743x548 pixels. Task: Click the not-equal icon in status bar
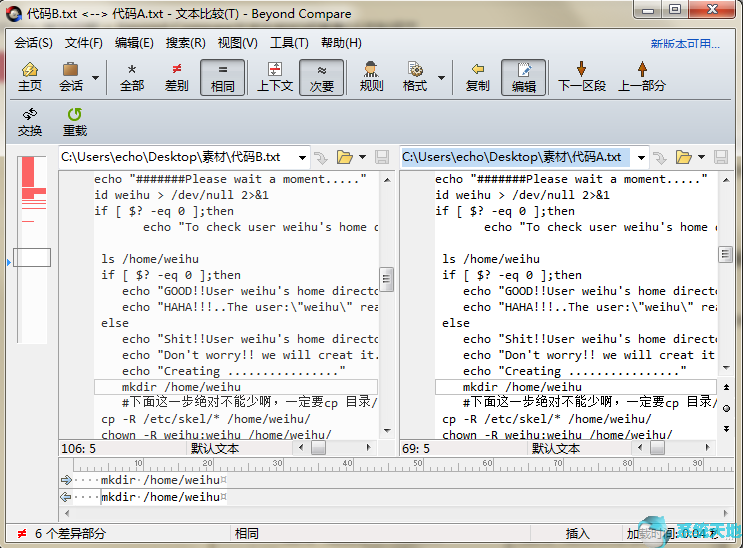coord(22,534)
